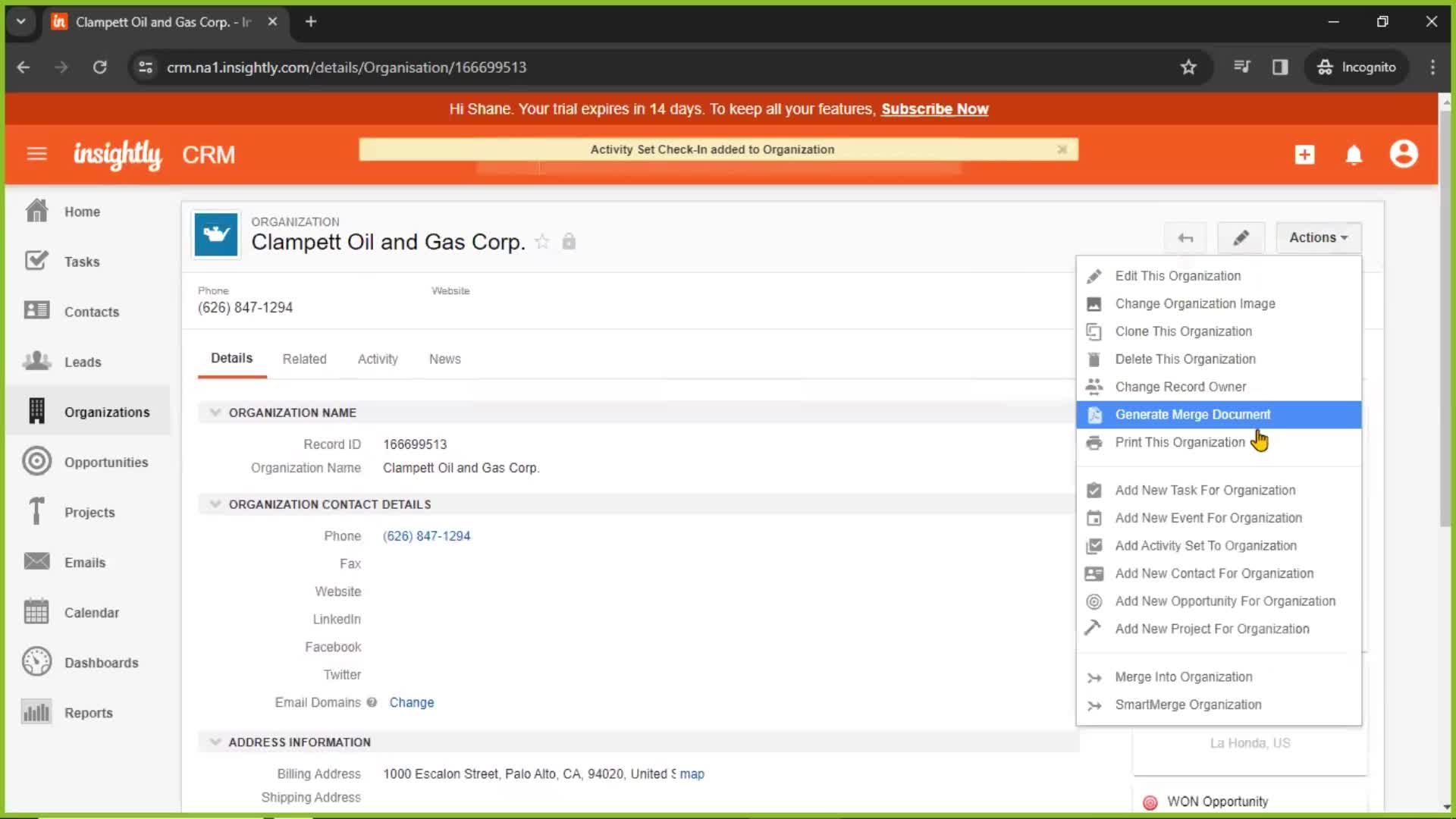This screenshot has height=819, width=1456.
Task: Toggle favorite star for Clampett Oil
Action: (541, 242)
